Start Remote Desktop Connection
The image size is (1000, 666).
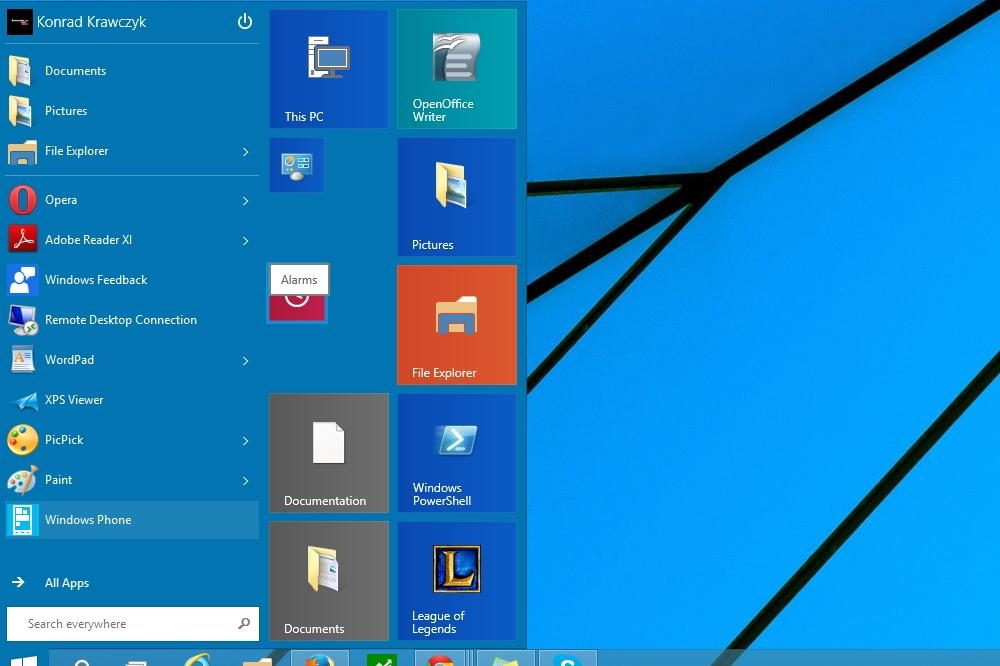(132, 320)
